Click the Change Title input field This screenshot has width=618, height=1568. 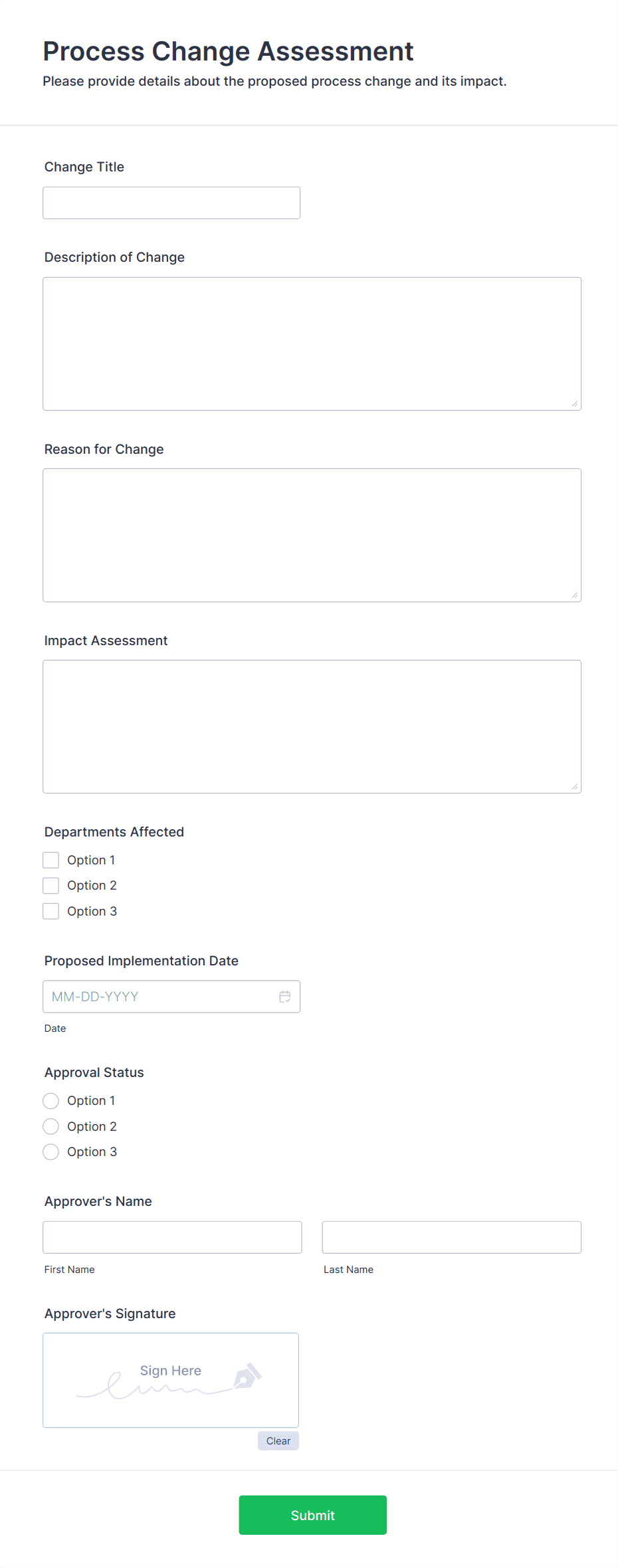click(x=171, y=203)
